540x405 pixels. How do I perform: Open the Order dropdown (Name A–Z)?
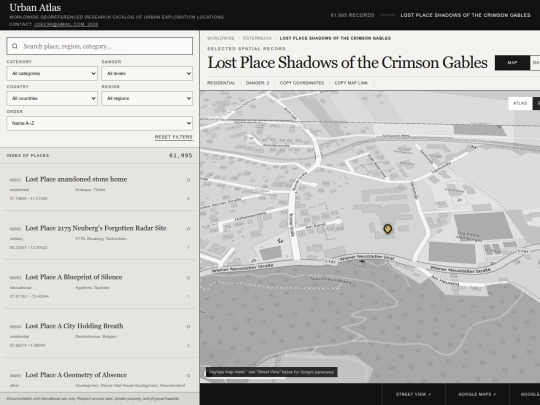(x=100, y=123)
